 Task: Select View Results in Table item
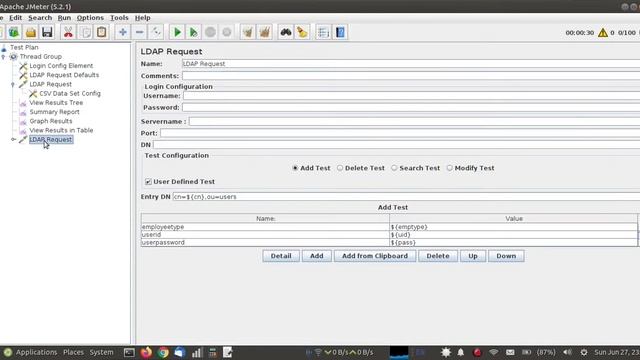(x=61, y=130)
